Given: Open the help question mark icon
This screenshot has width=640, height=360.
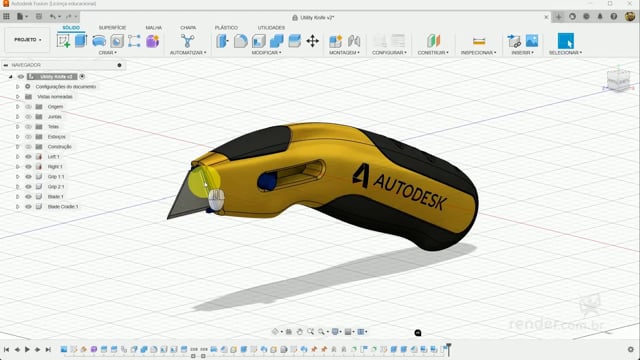Looking at the screenshot, I should 614,17.
